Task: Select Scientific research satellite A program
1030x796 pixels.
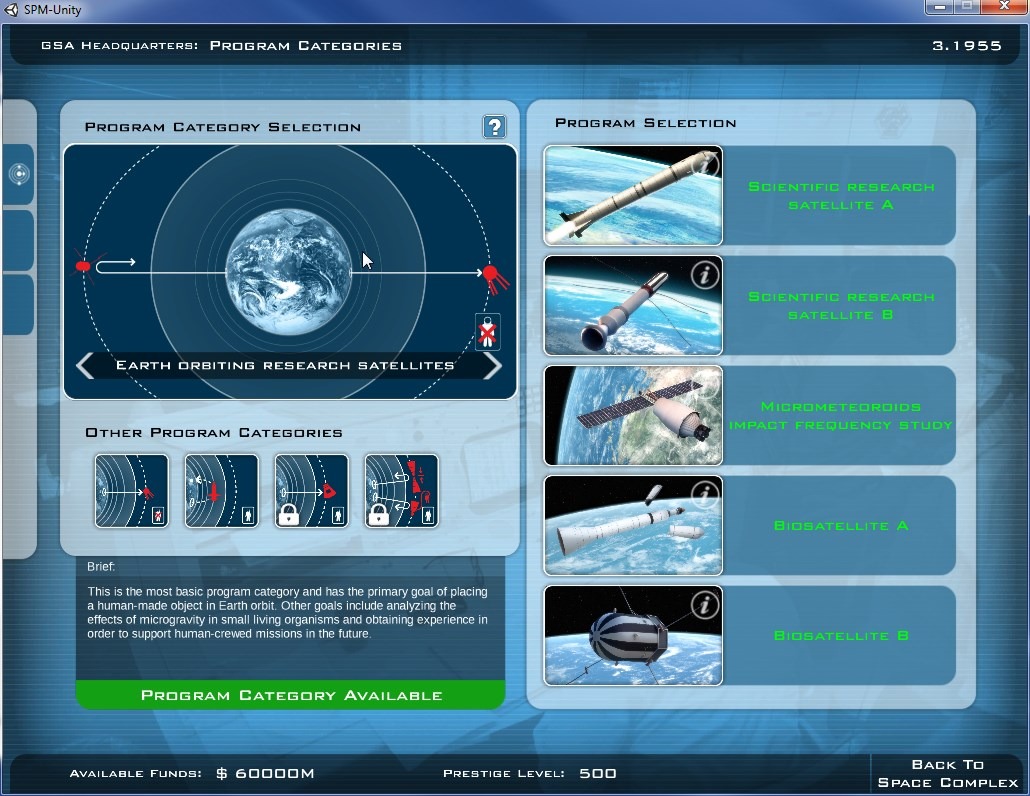Action: click(x=840, y=196)
